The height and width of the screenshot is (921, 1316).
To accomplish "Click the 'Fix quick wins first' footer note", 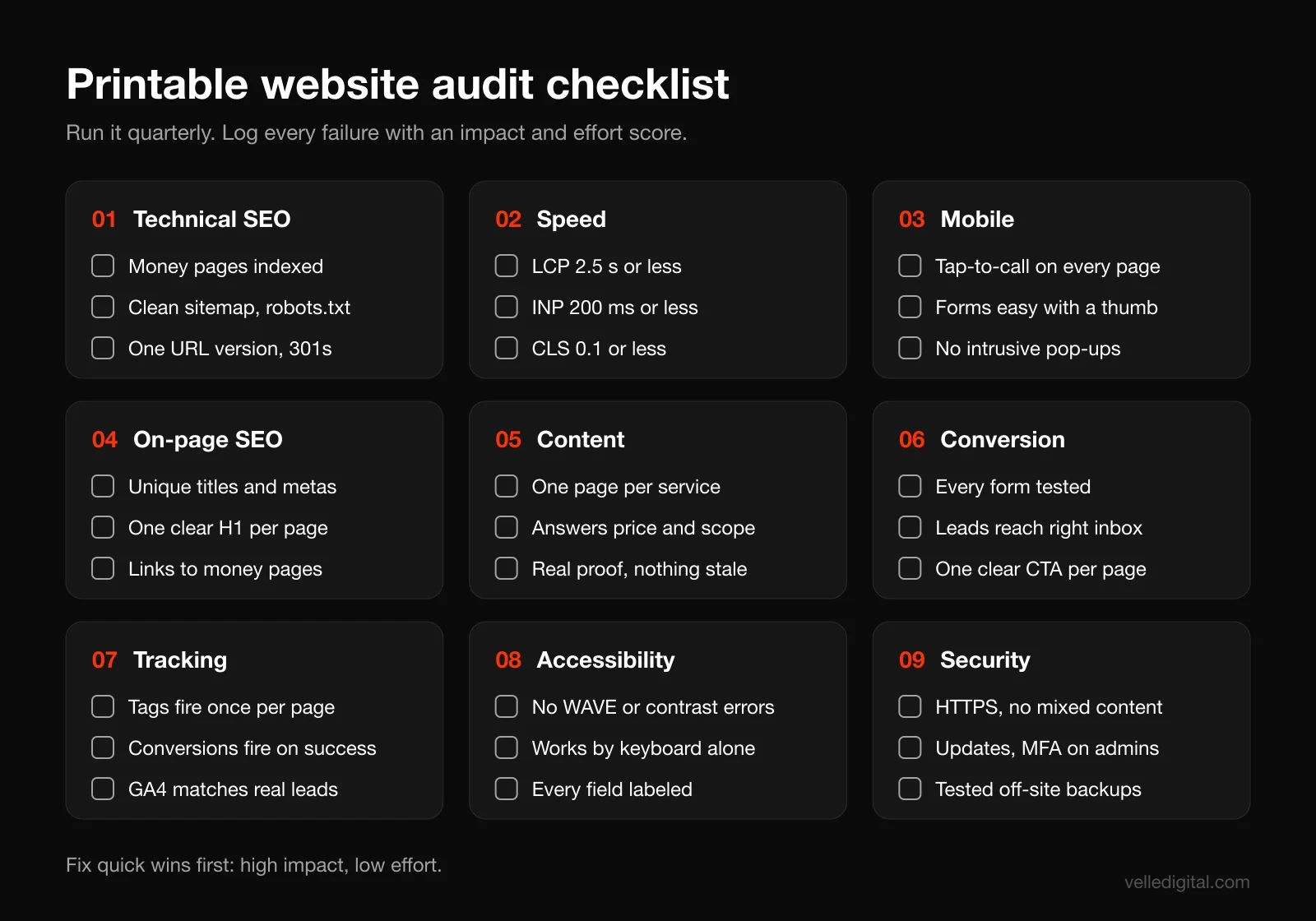I will coord(253,865).
